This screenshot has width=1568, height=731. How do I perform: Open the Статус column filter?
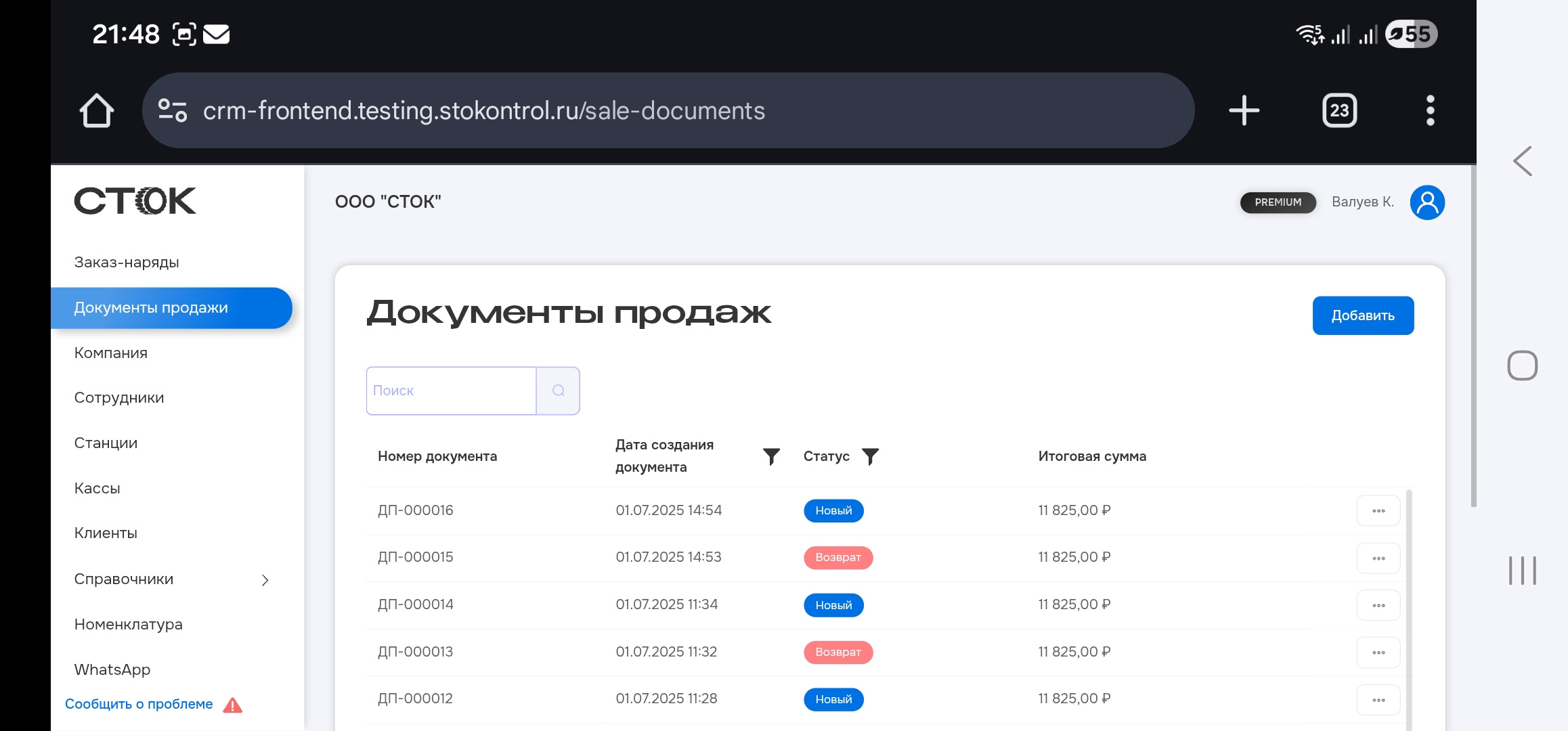pyautogui.click(x=870, y=456)
